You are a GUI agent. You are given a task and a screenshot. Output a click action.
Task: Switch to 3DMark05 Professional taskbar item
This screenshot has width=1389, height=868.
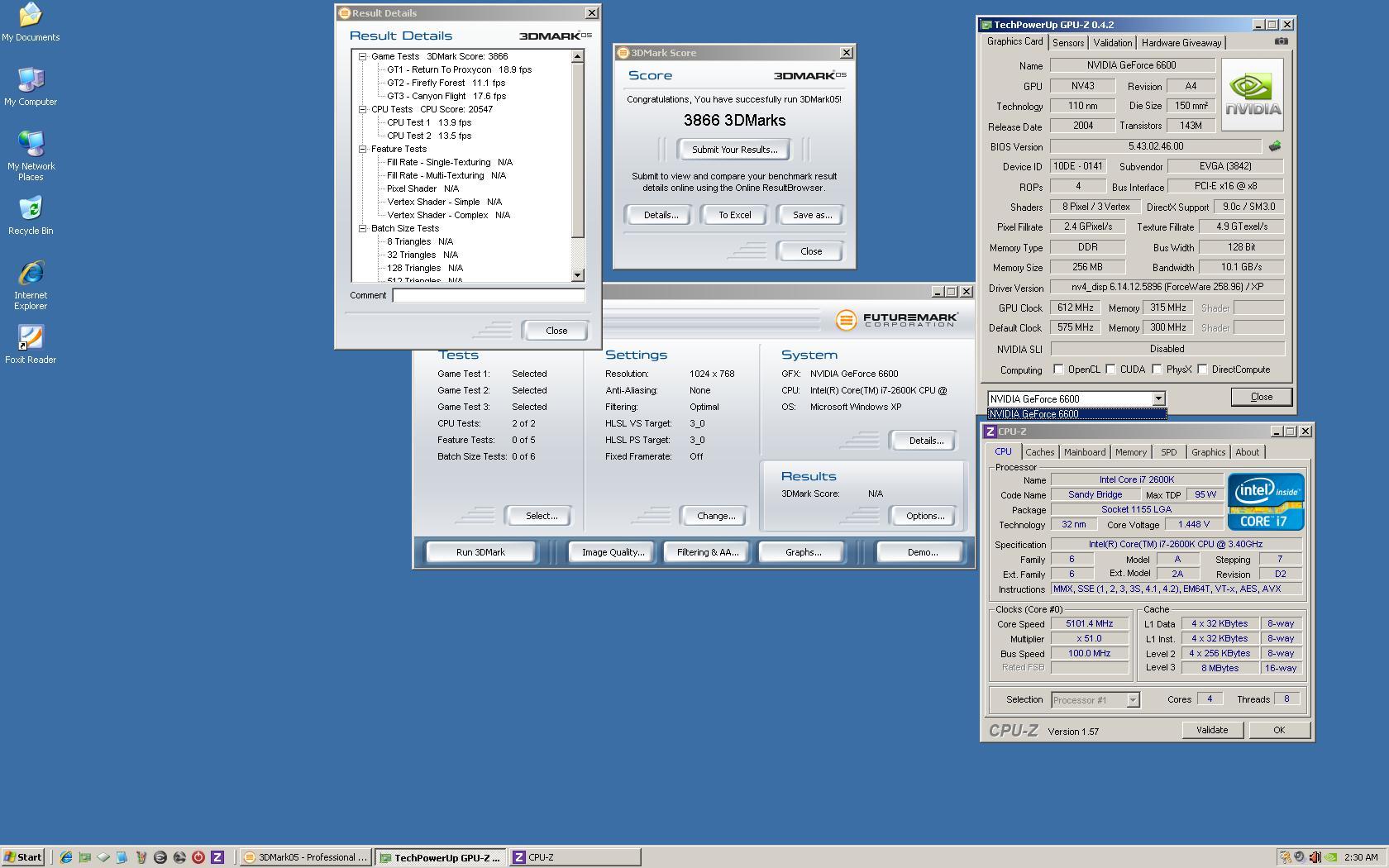(x=305, y=857)
